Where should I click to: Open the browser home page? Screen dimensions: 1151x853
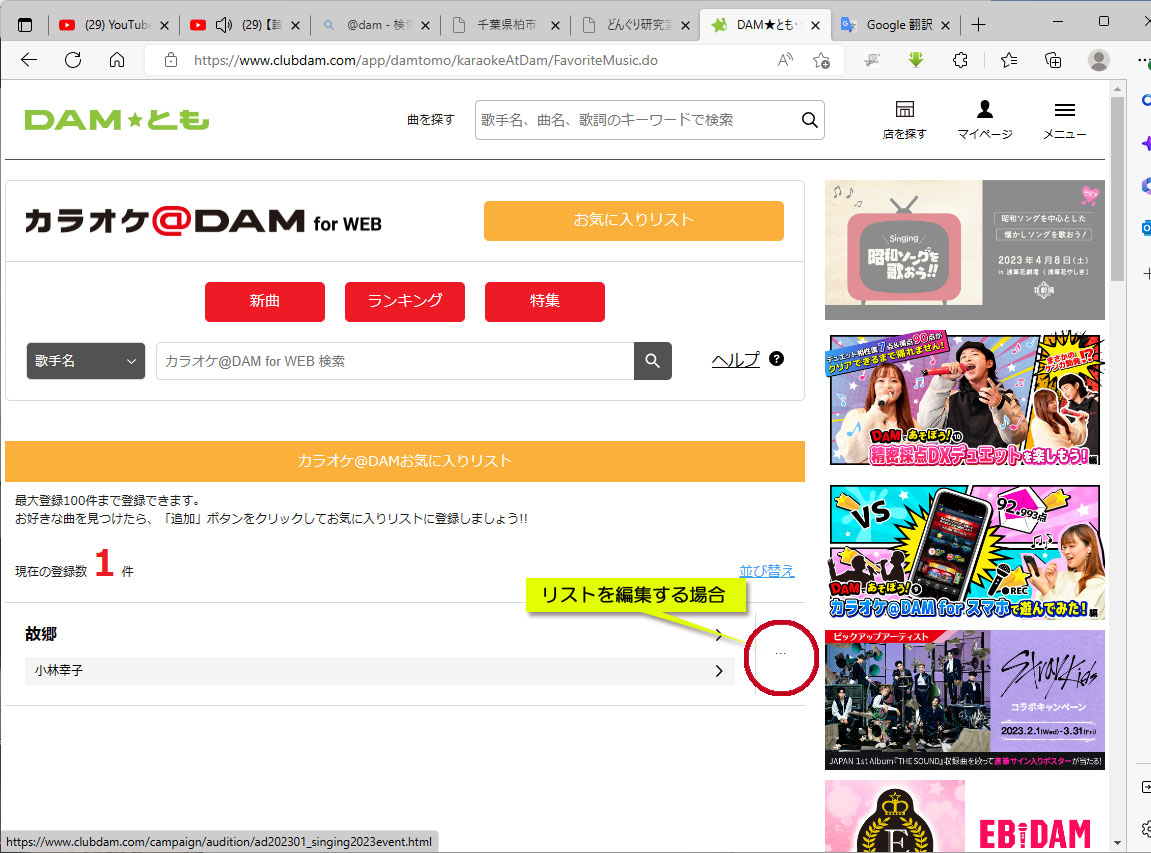click(x=117, y=60)
